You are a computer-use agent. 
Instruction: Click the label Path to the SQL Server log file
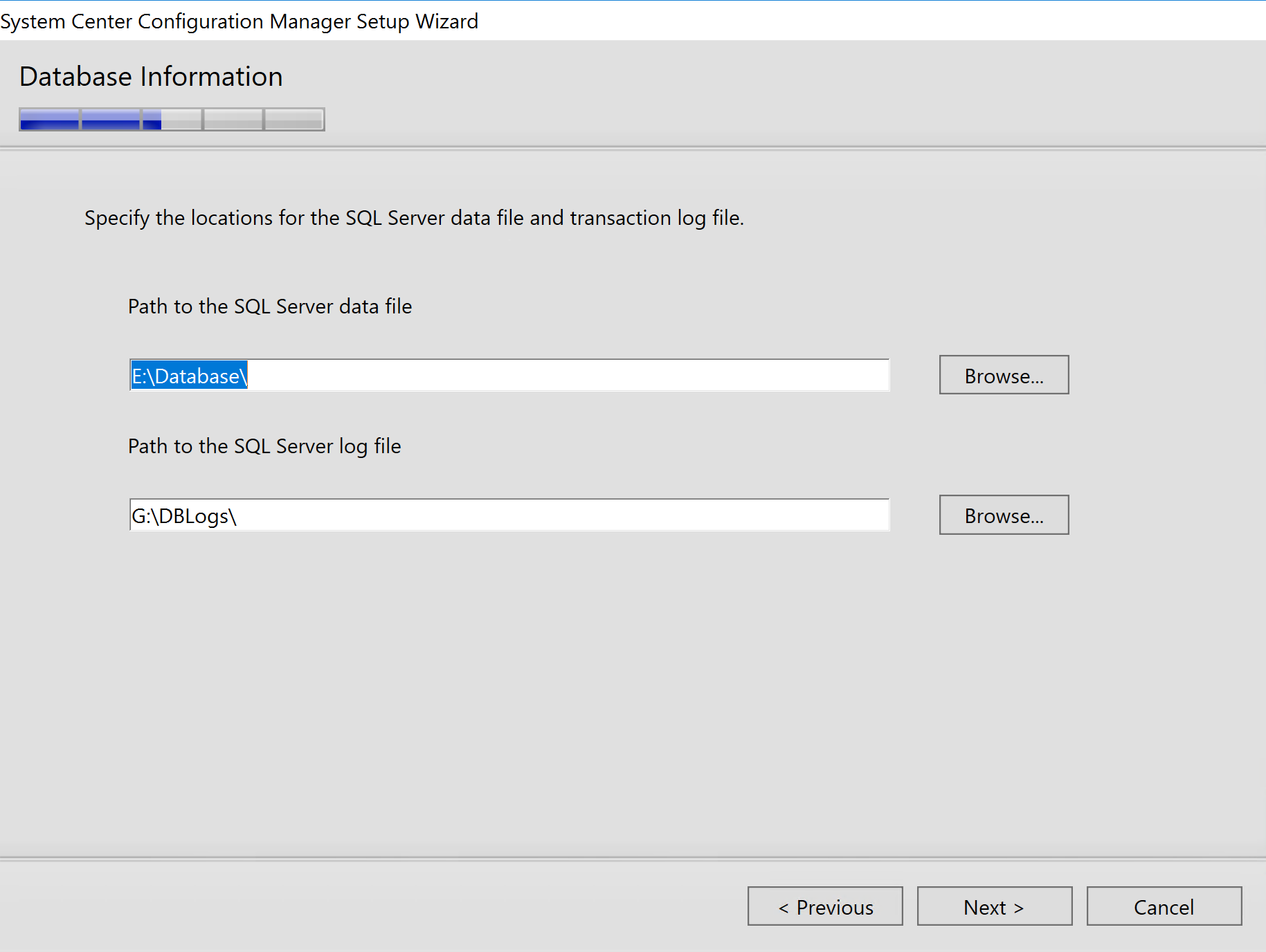pyautogui.click(x=264, y=446)
